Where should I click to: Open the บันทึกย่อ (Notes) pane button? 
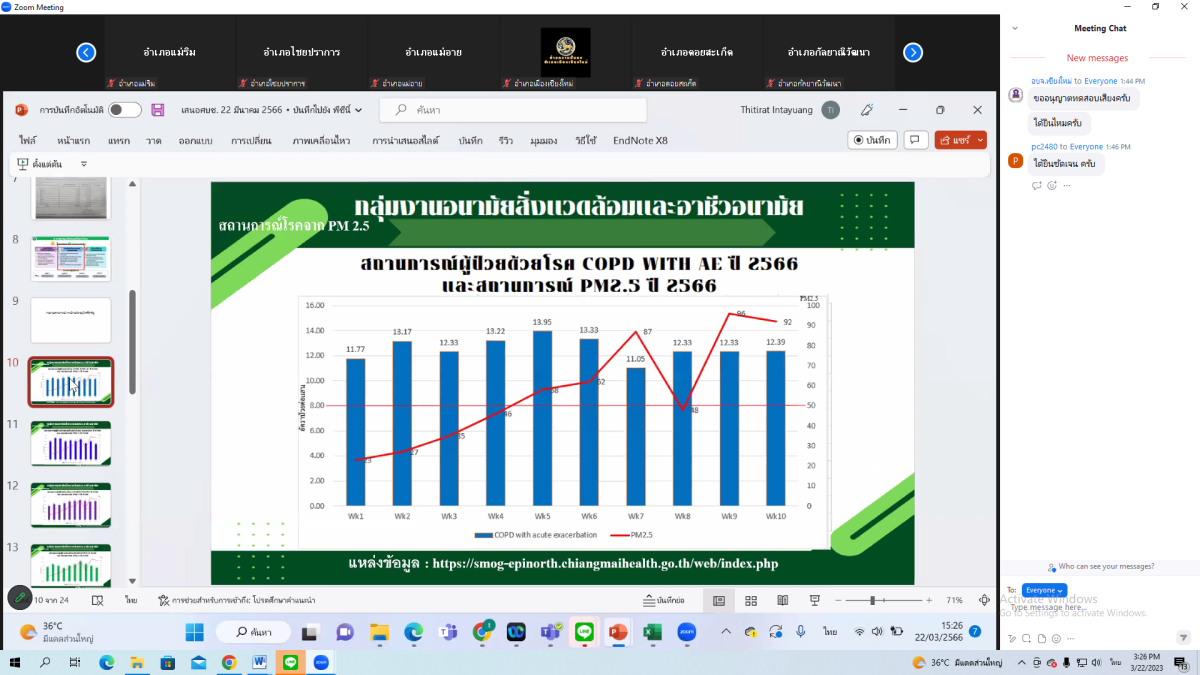[664, 600]
